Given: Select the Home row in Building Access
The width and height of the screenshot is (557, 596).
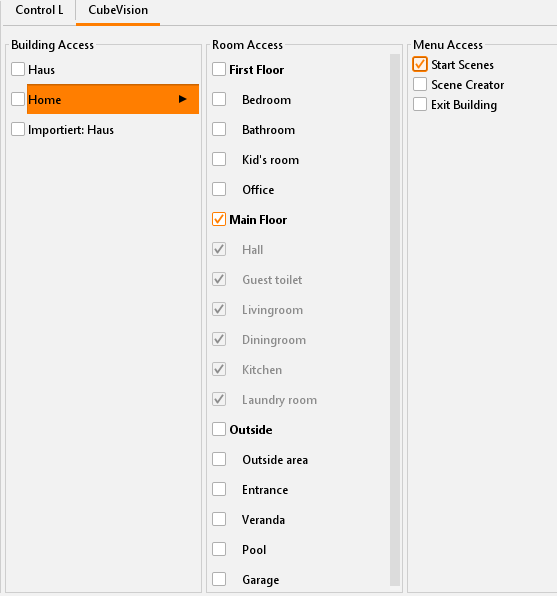Looking at the screenshot, I should click(113, 99).
